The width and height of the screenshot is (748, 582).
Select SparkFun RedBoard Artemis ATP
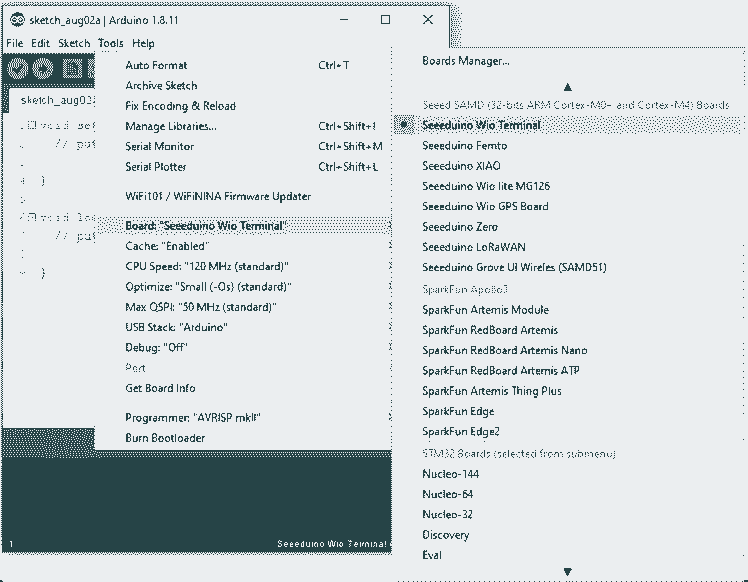(x=567, y=371)
